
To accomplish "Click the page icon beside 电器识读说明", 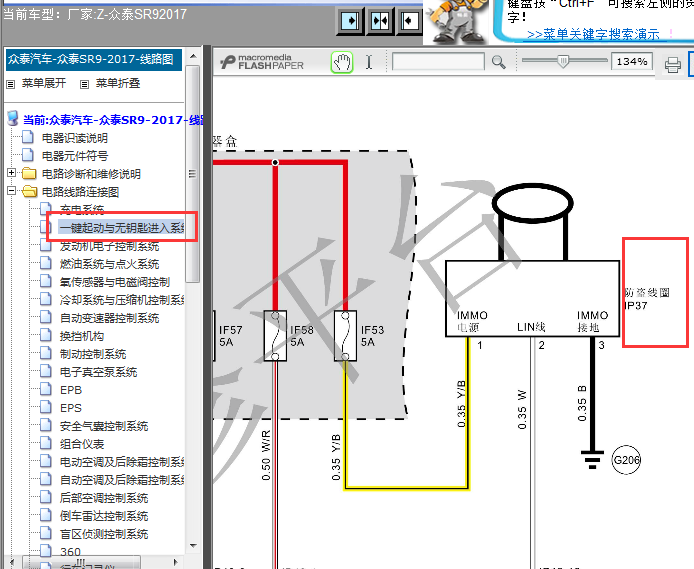I will pos(28,137).
